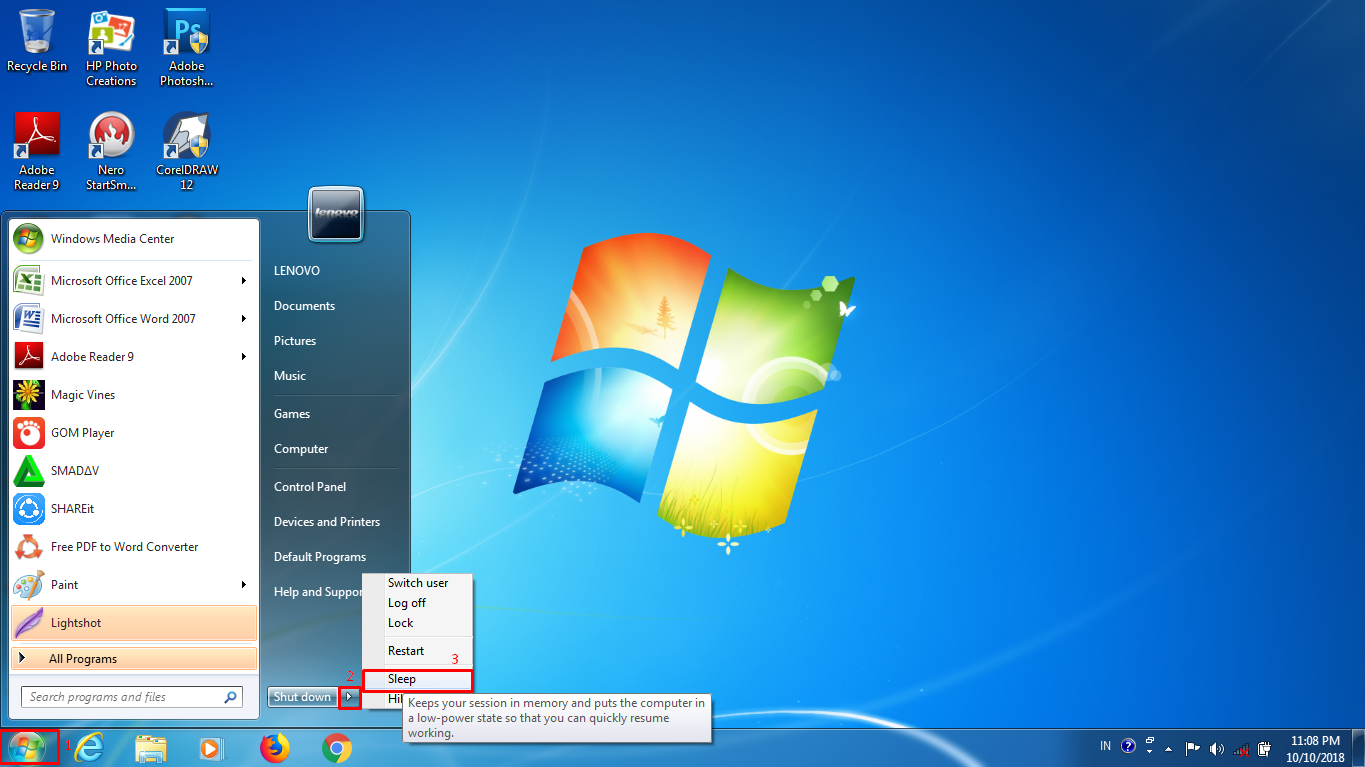Launch GOM Player from the Start menu

(134, 433)
